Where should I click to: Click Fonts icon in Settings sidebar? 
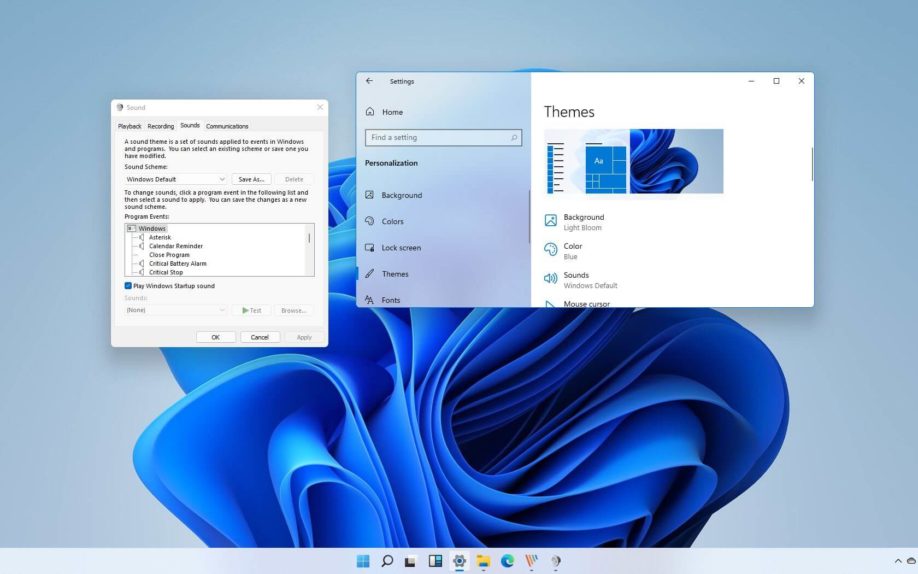[x=369, y=300]
